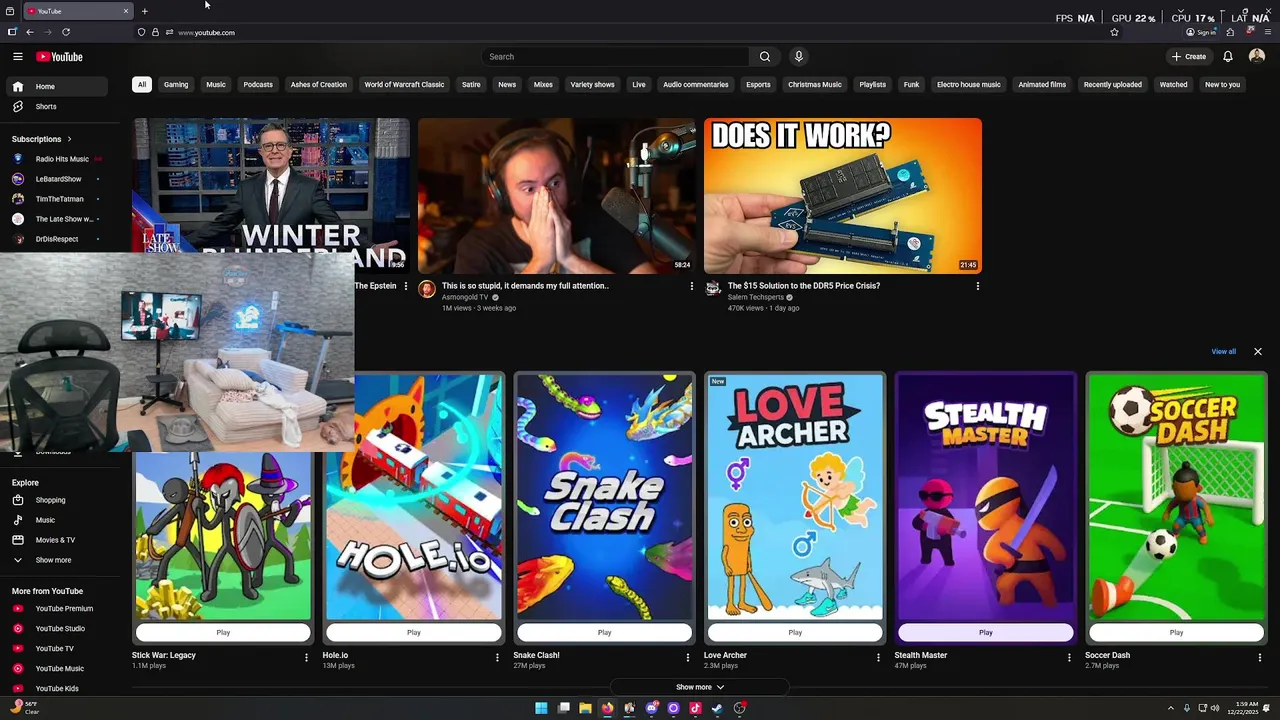Open Windows Start menu
This screenshot has height=720, width=1280.
tap(541, 708)
